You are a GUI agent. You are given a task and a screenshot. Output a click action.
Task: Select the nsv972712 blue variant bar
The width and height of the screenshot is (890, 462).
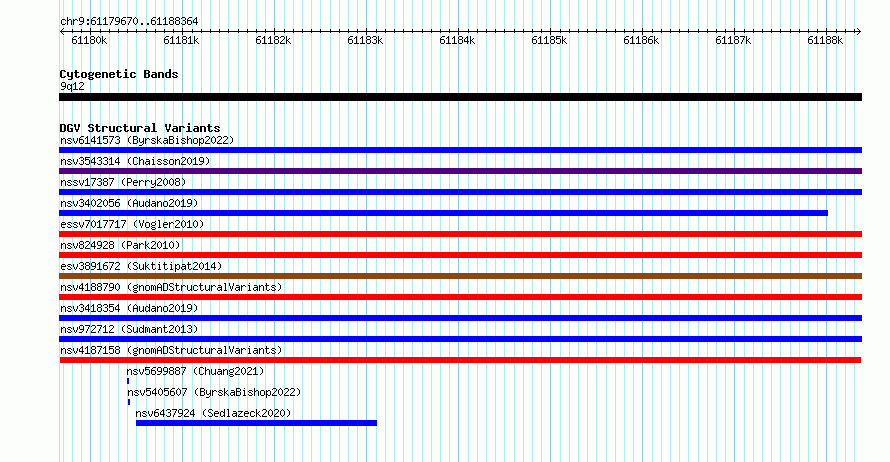pyautogui.click(x=460, y=339)
